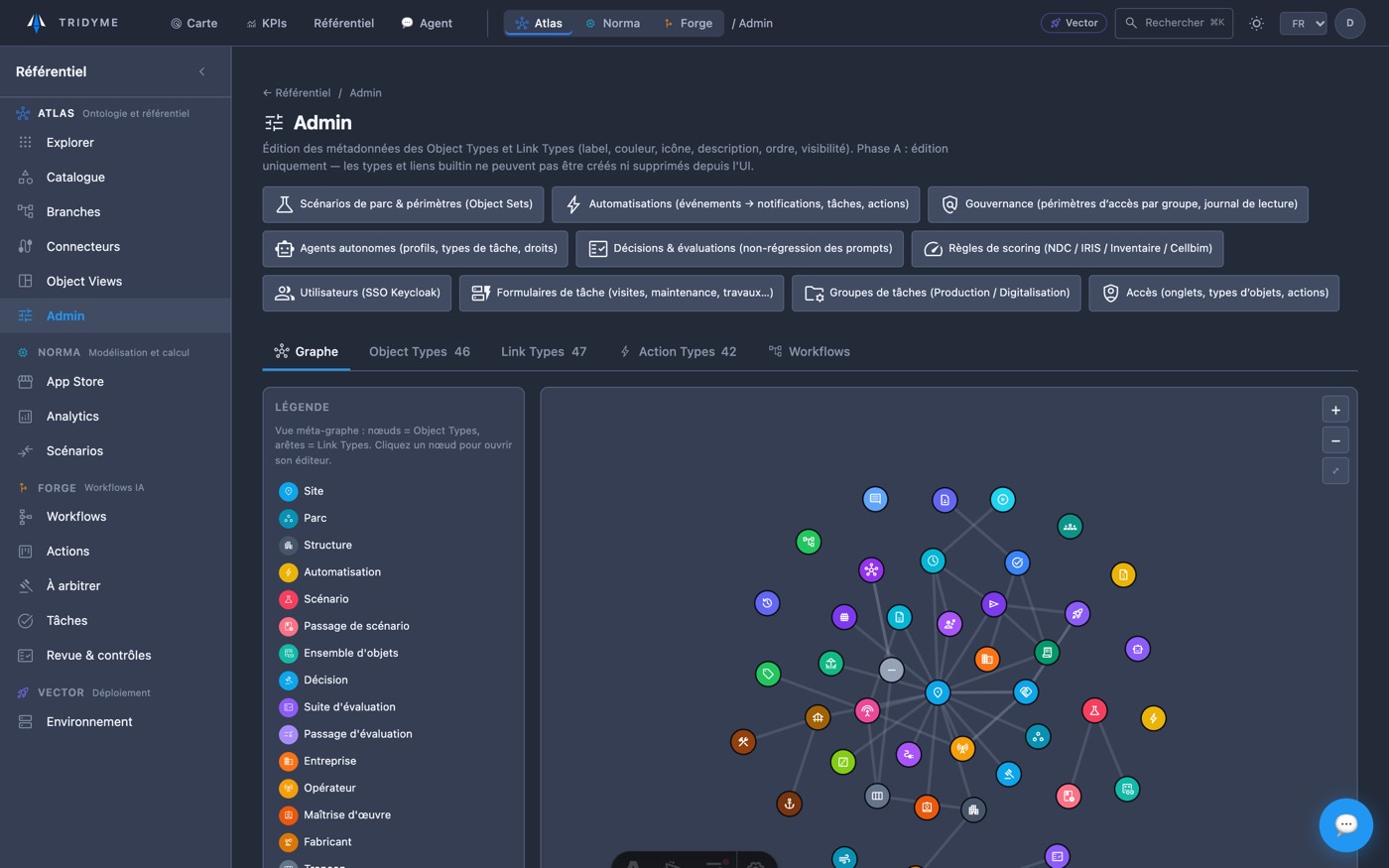Zoom out the graph with minus button
1389x868 pixels.
tap(1335, 440)
